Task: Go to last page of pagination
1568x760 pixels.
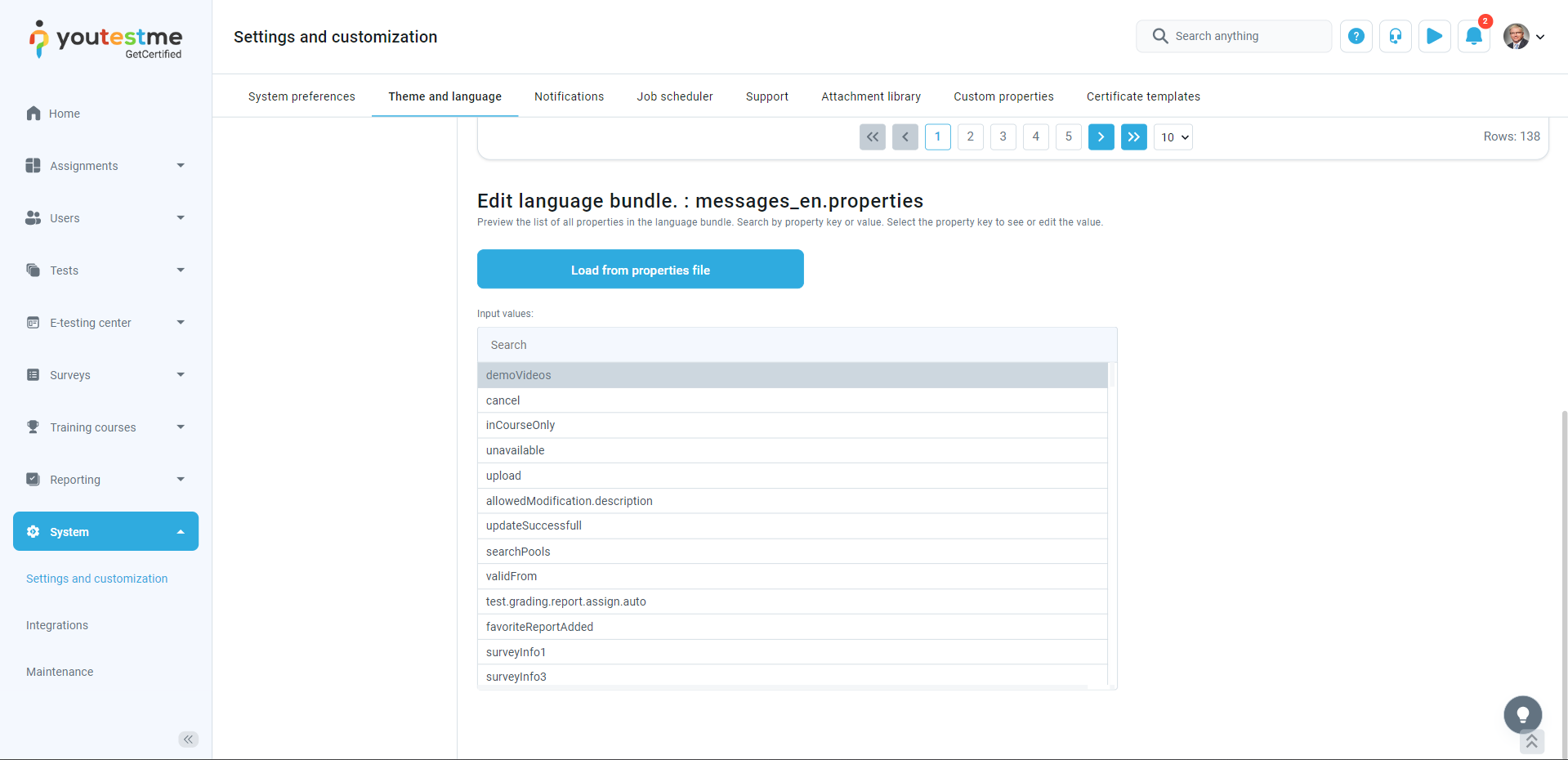Action: pos(1133,137)
